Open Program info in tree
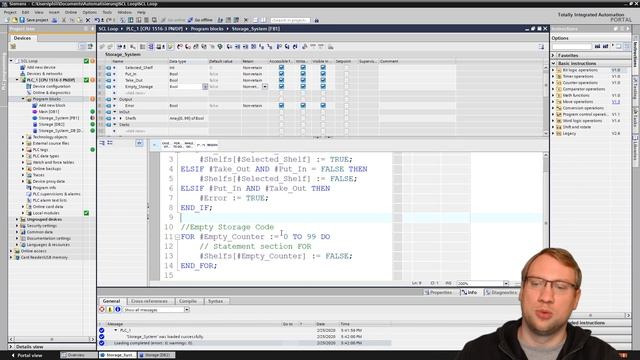This screenshot has width=640, height=360. pos(44,188)
